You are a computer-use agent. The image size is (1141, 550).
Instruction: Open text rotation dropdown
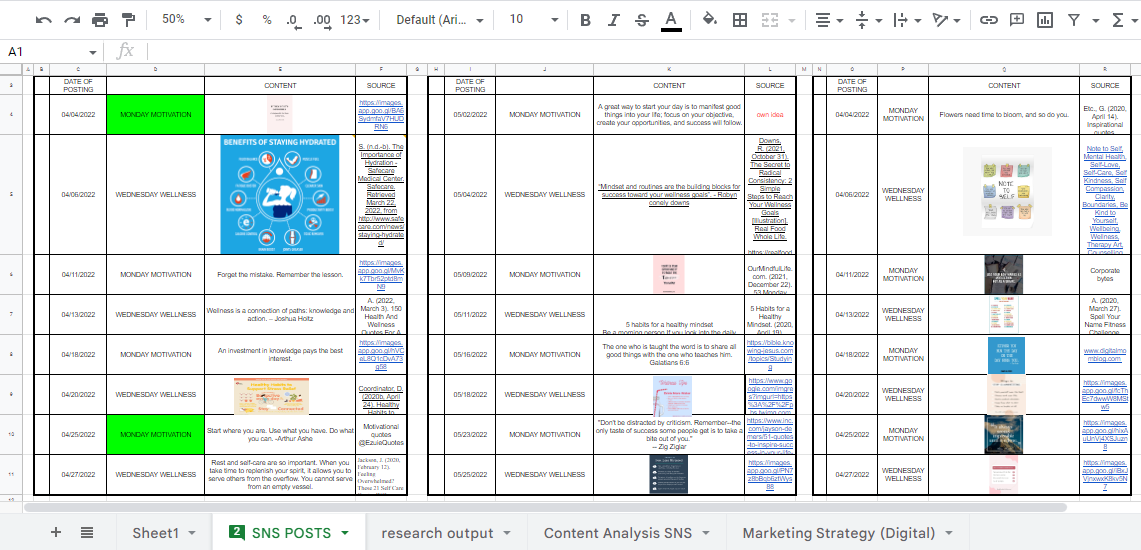click(x=946, y=20)
